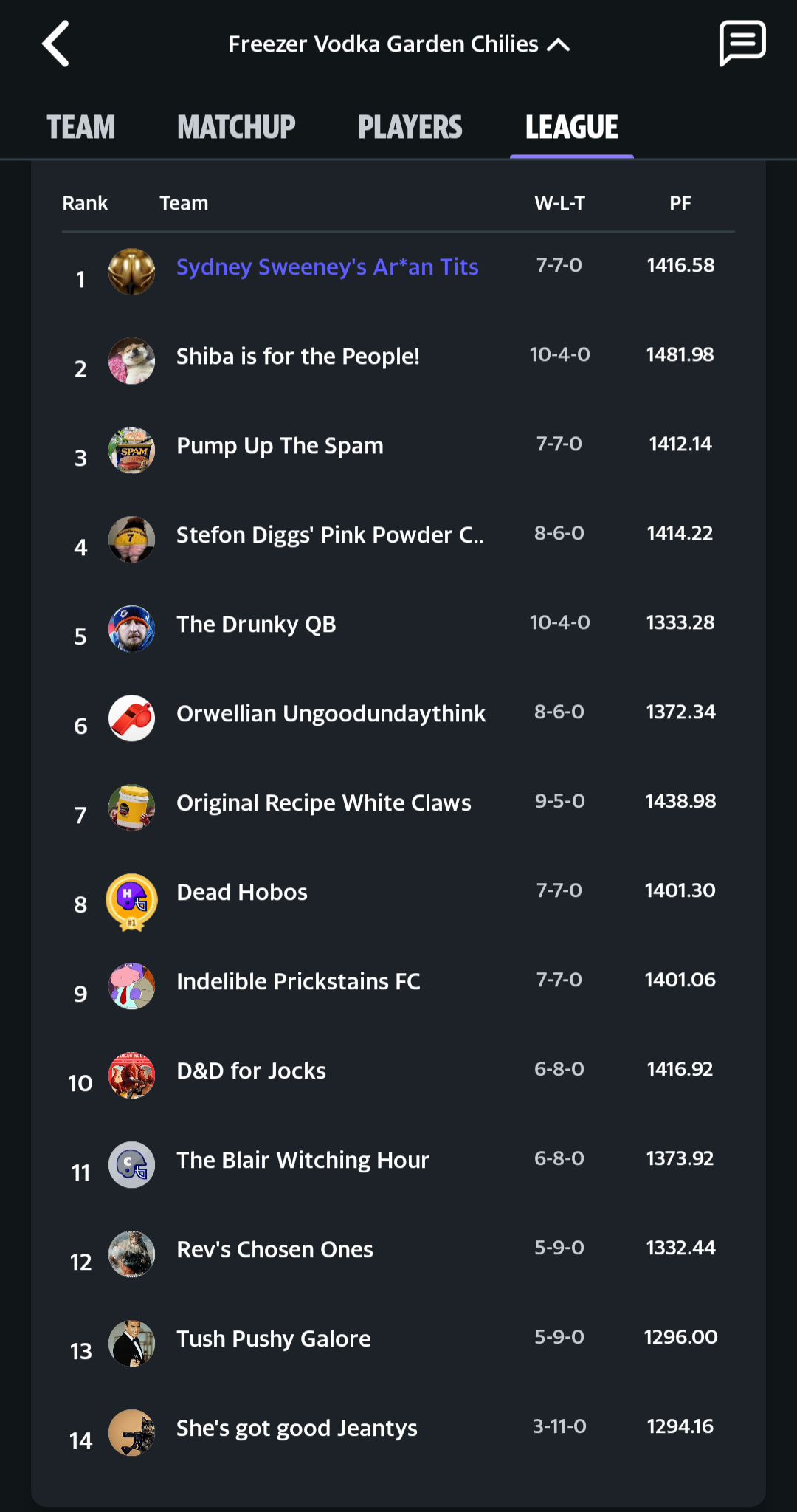Expand the Freezer Vodka Garden Chilies league switcher
The height and width of the screenshot is (1512, 797).
[398, 44]
